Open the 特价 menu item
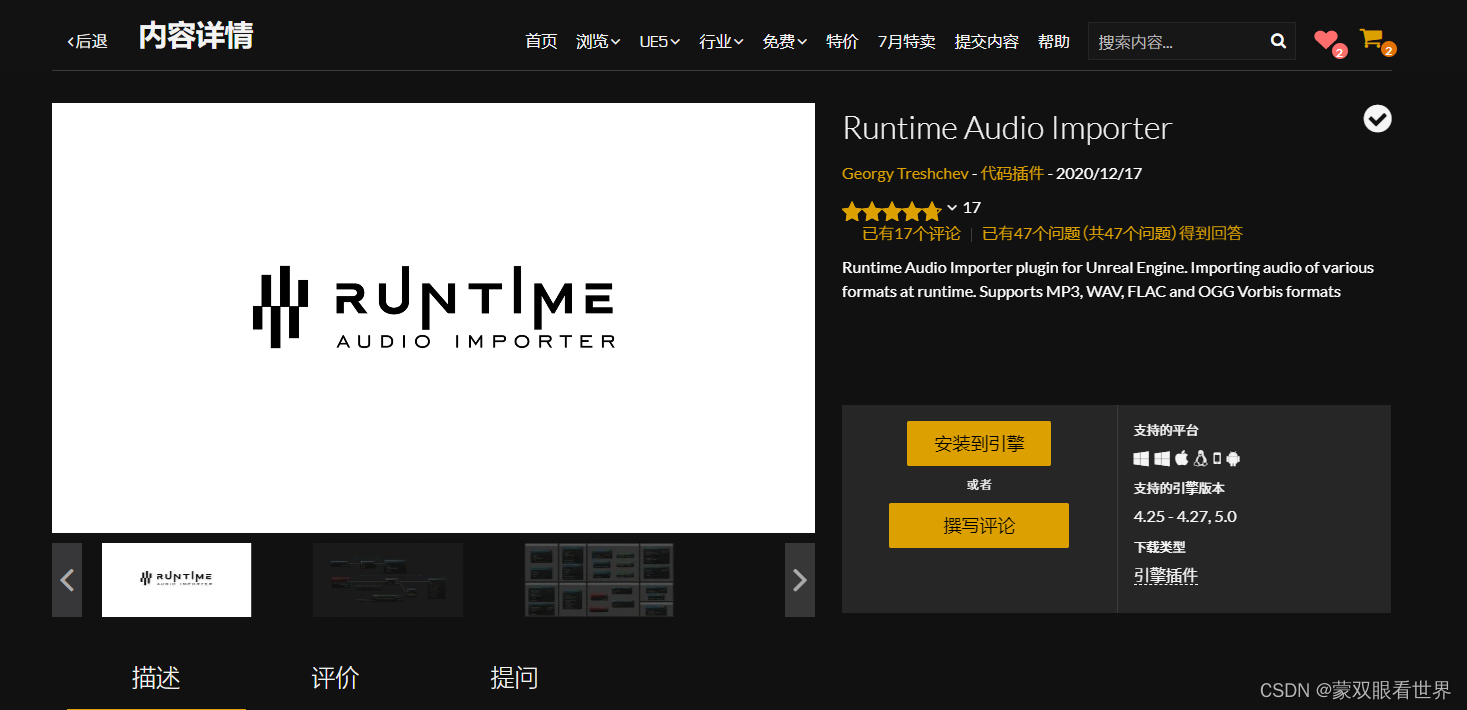The image size is (1467, 710). click(842, 41)
